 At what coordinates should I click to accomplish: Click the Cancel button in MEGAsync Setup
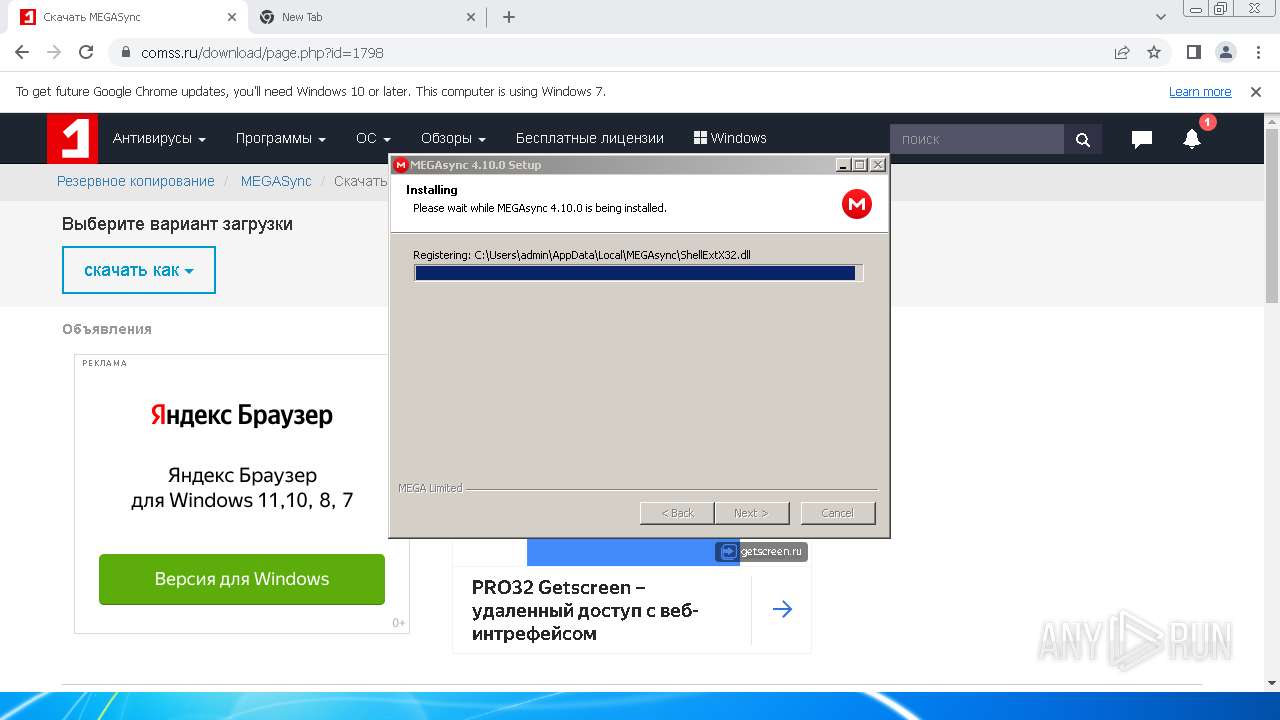click(838, 513)
